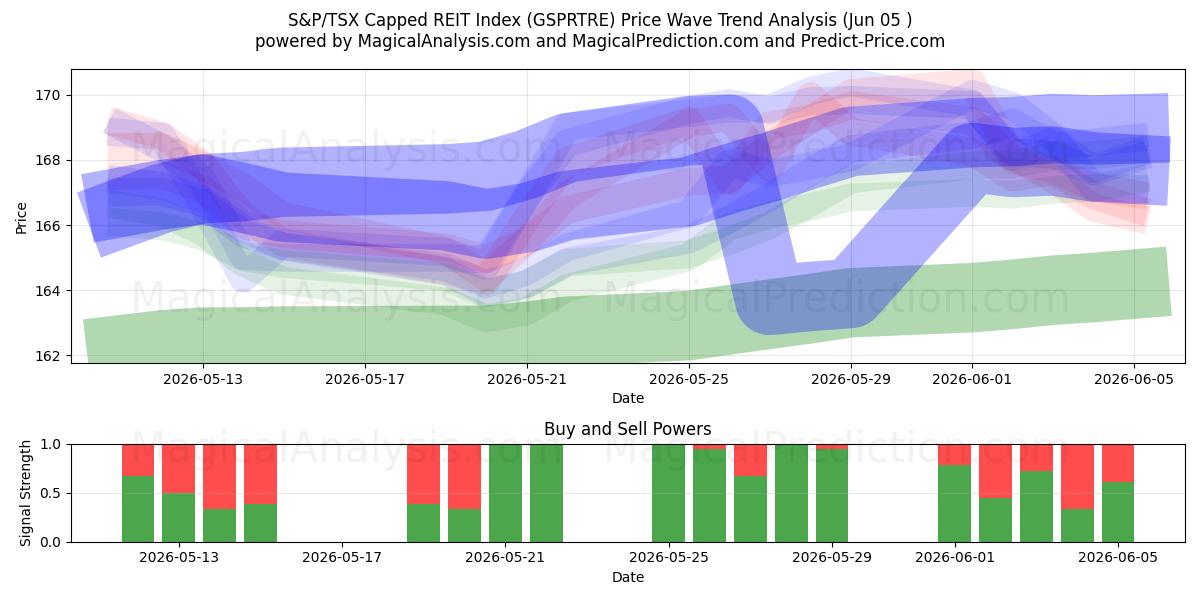The width and height of the screenshot is (1200, 600).
Task: Click the 2026-05-21 date tick on the price chart
Action: (528, 379)
